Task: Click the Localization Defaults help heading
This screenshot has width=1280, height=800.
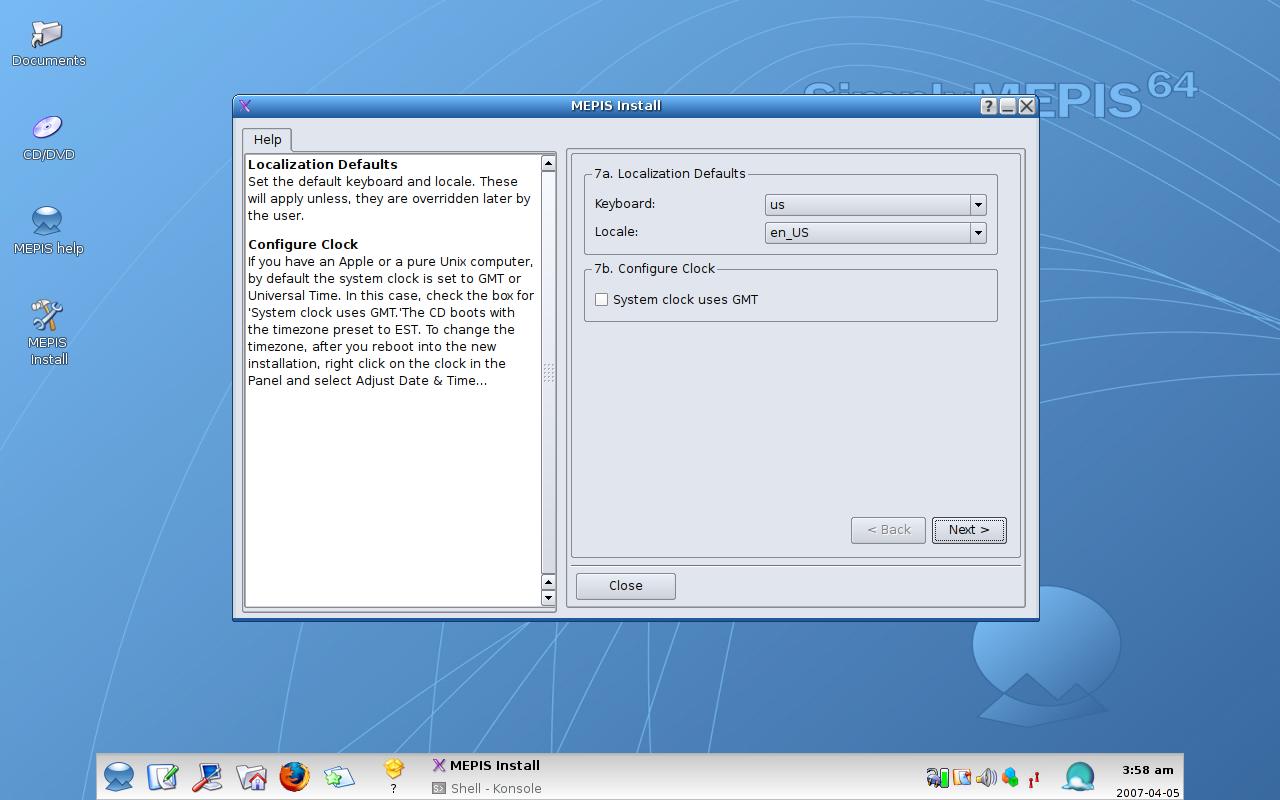Action: pyautogui.click(x=323, y=164)
